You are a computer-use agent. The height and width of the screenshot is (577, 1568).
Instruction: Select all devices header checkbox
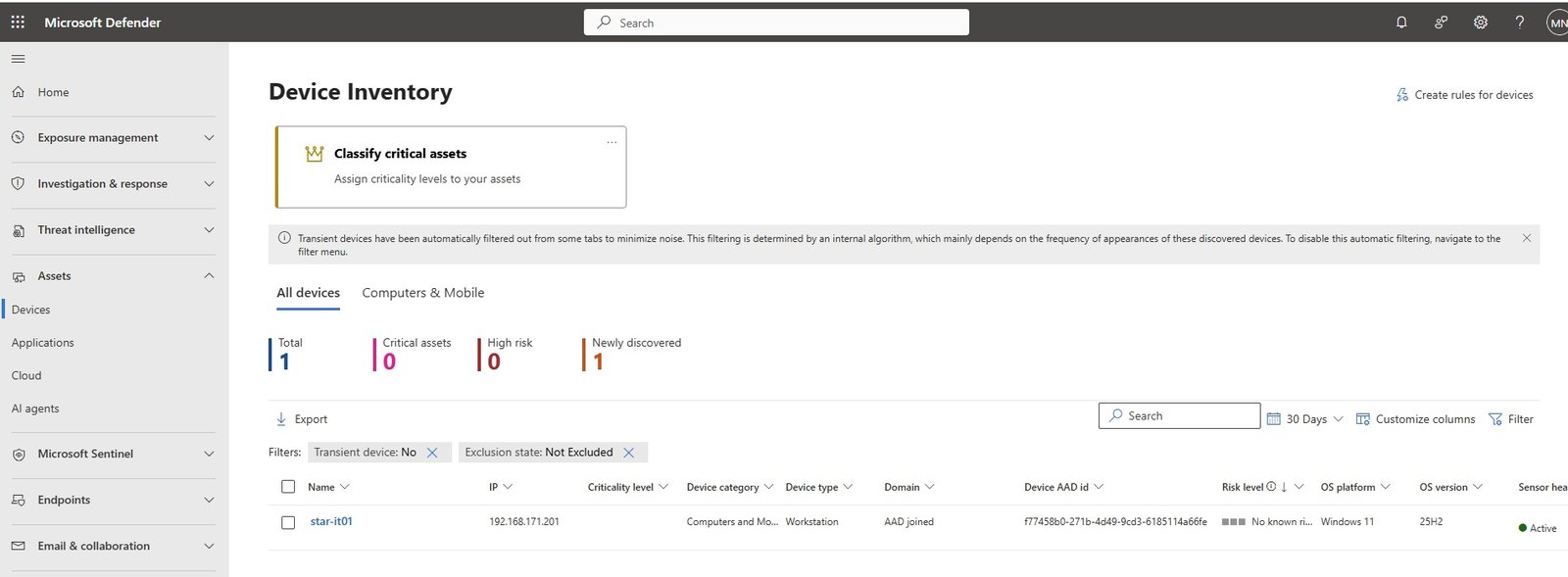(288, 487)
